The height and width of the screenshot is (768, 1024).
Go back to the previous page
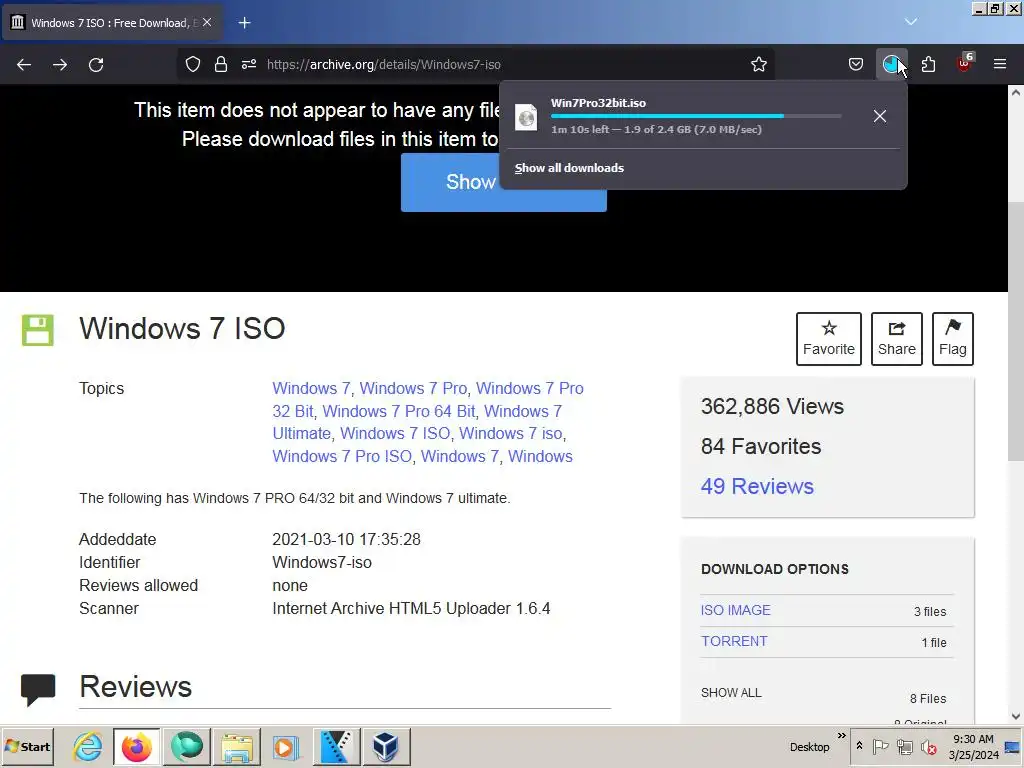24,65
